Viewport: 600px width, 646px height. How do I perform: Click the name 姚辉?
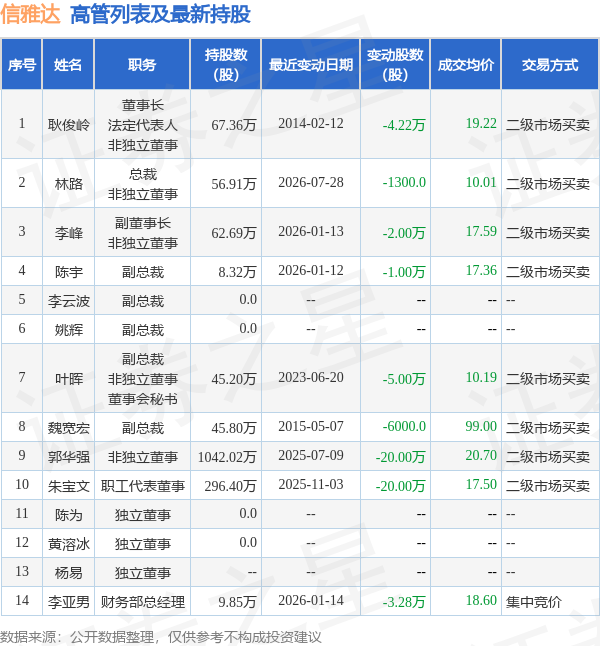click(x=68, y=330)
